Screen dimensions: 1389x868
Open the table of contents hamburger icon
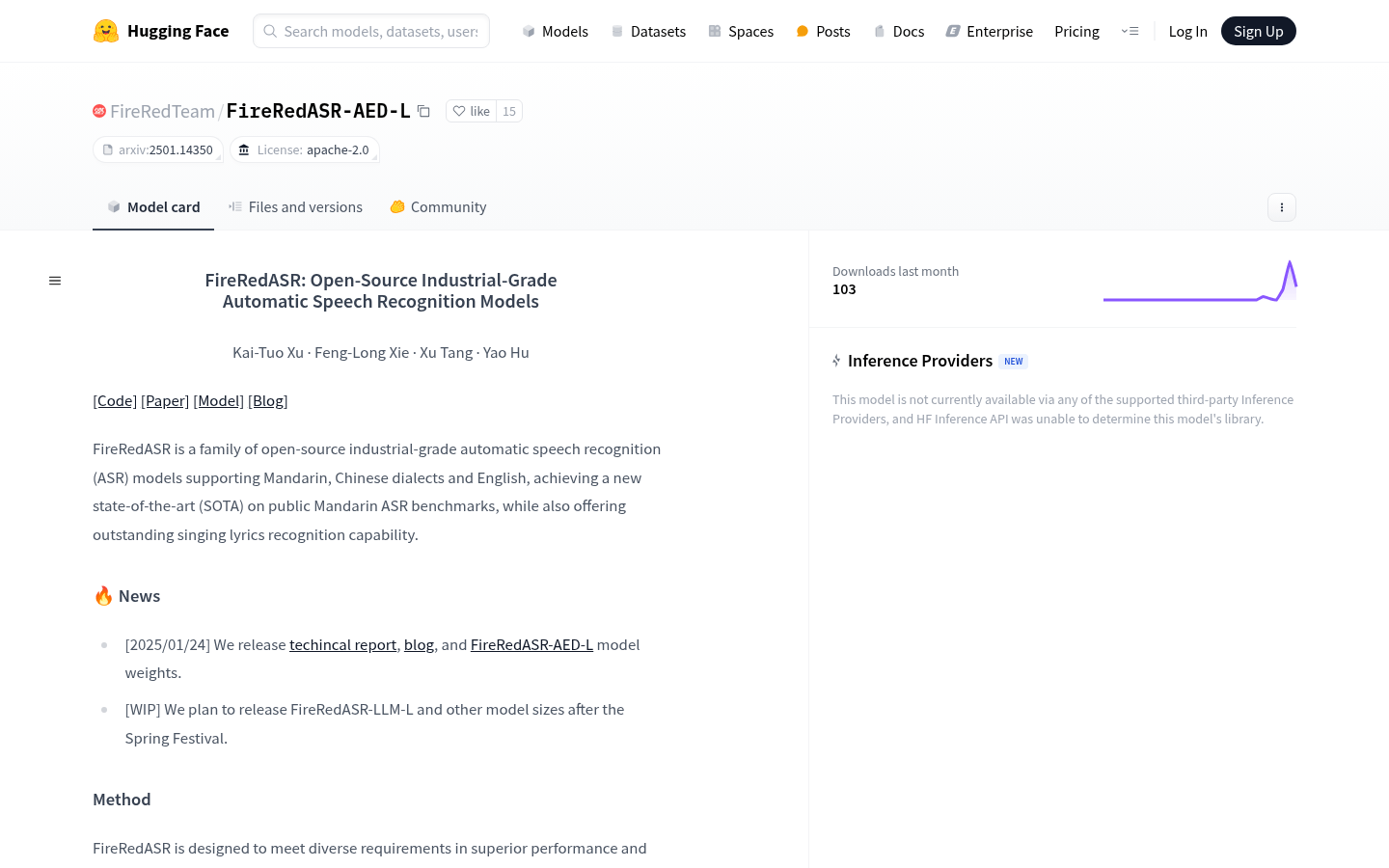point(55,281)
